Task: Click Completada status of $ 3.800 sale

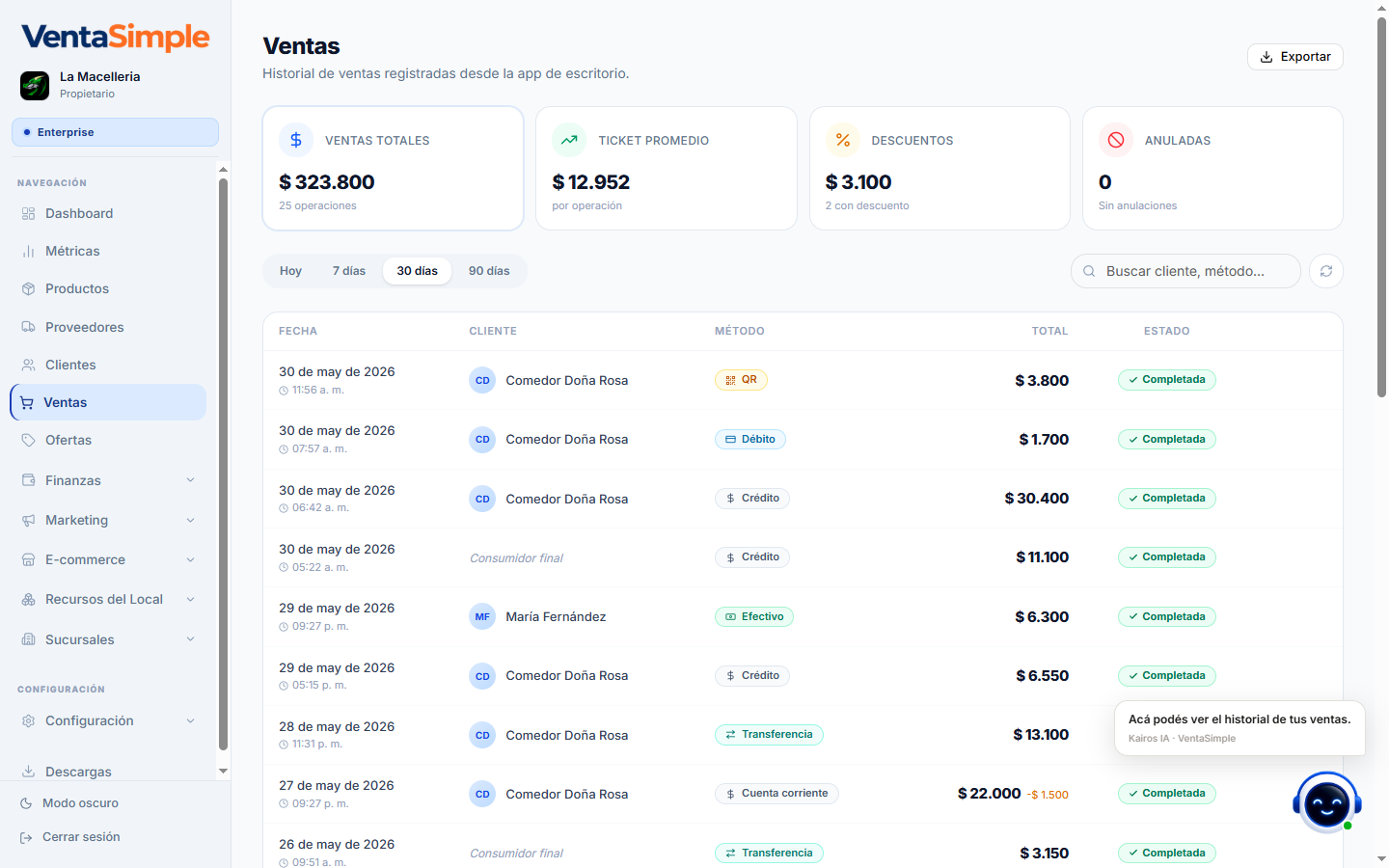Action: click(1167, 380)
